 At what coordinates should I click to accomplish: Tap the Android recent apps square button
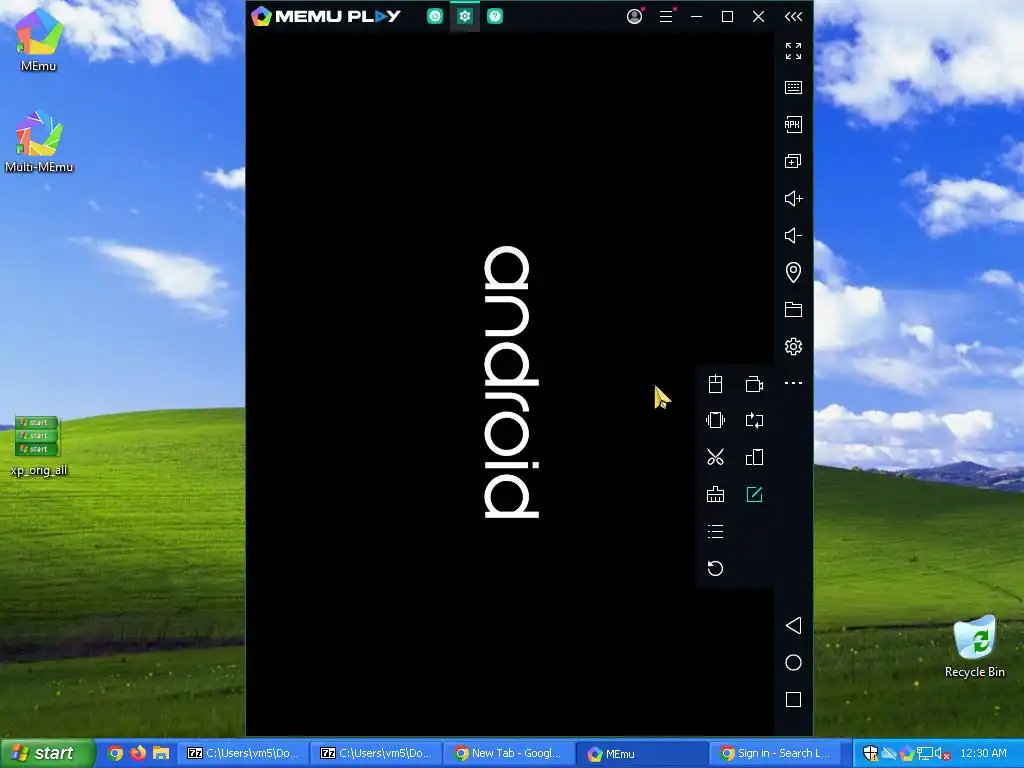793,699
